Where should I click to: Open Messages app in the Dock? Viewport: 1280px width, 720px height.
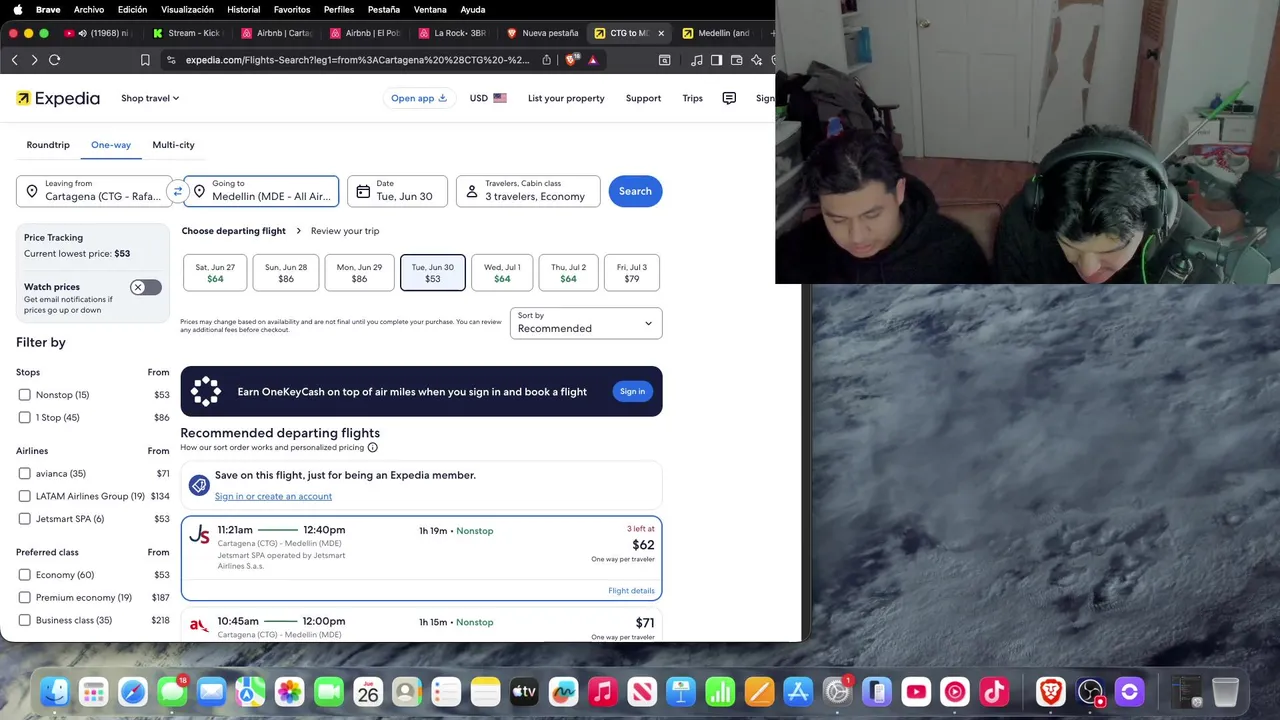(172, 691)
